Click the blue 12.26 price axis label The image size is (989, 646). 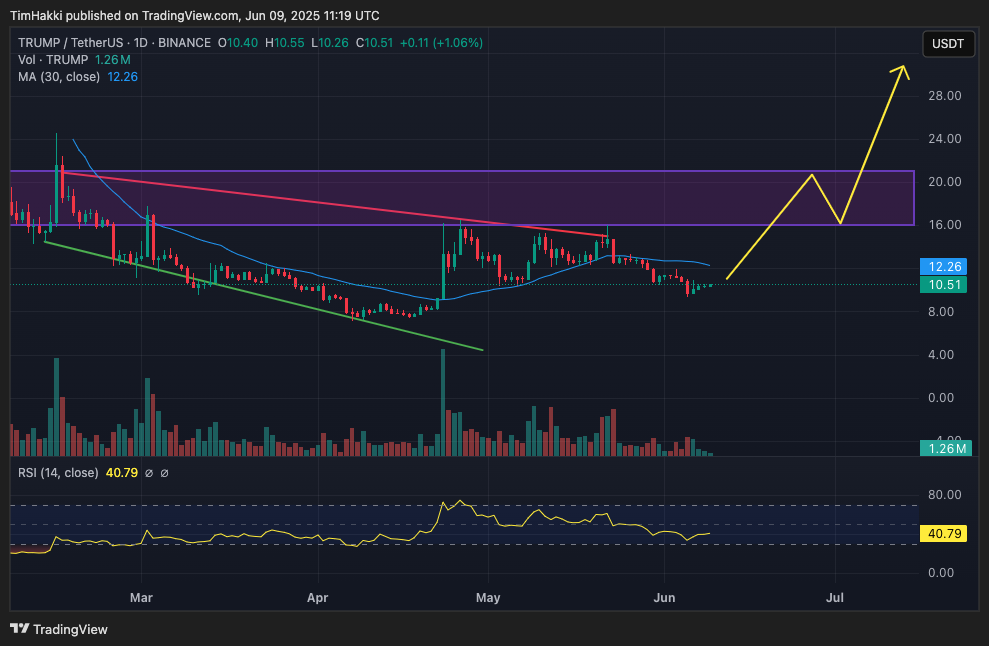(944, 266)
